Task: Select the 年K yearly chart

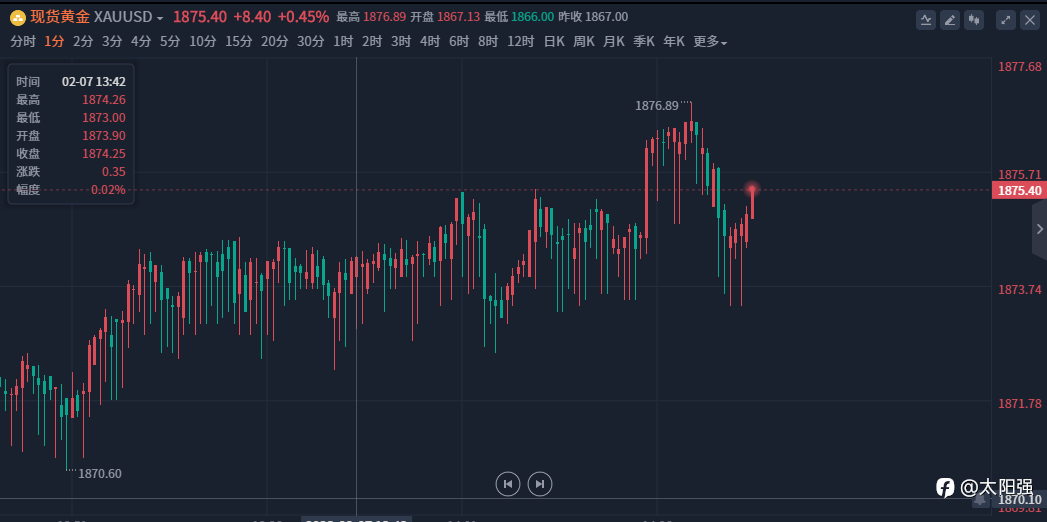Action: [674, 42]
